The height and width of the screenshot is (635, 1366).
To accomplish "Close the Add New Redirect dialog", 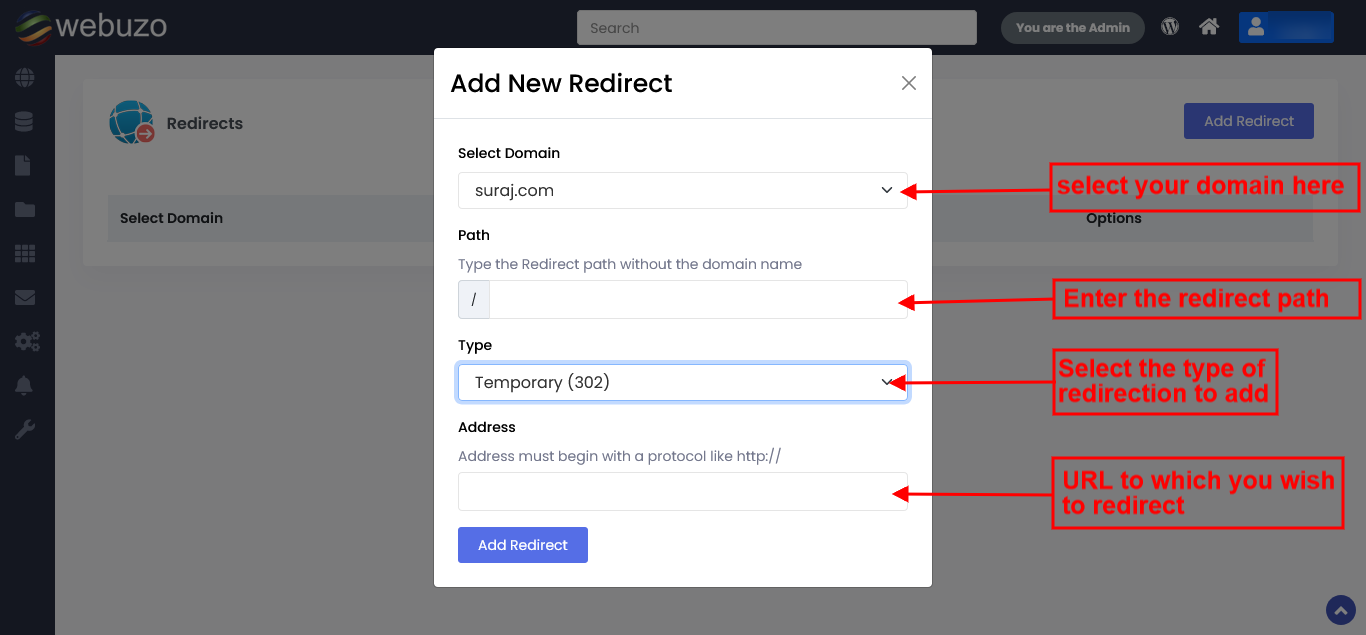I will click(908, 83).
